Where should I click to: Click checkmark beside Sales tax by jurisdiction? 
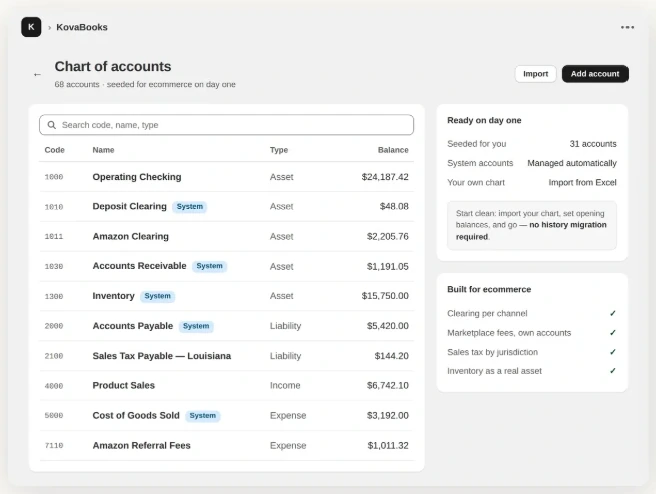pyautogui.click(x=612, y=352)
